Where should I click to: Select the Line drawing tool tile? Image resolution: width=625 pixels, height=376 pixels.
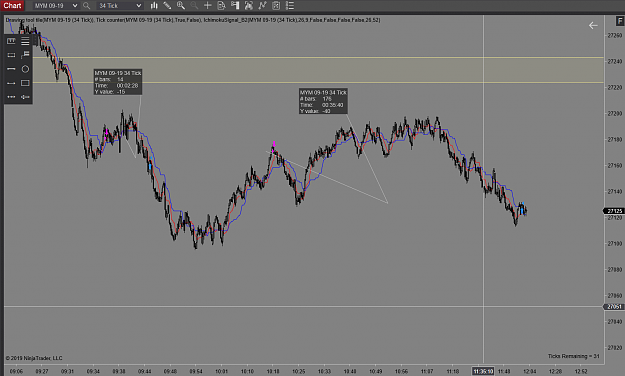coord(11,83)
